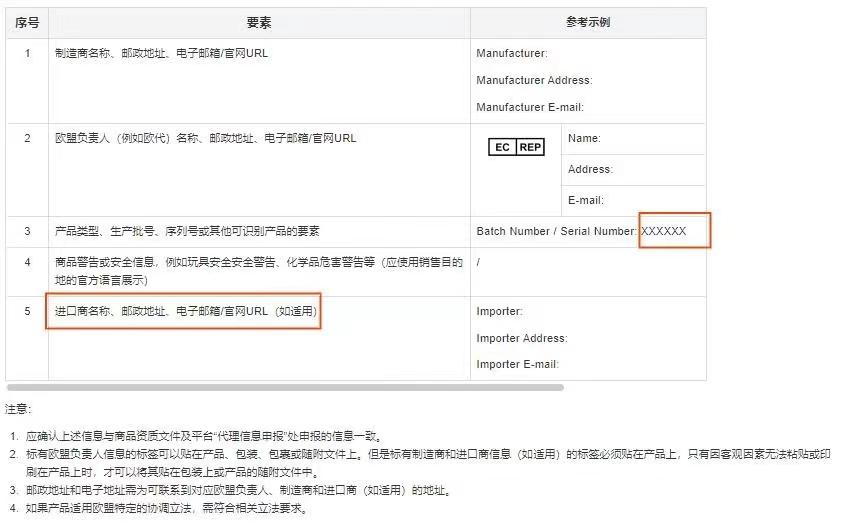849x525 pixels.
Task: Click the horizontal scrollbar under the table
Action: click(285, 388)
